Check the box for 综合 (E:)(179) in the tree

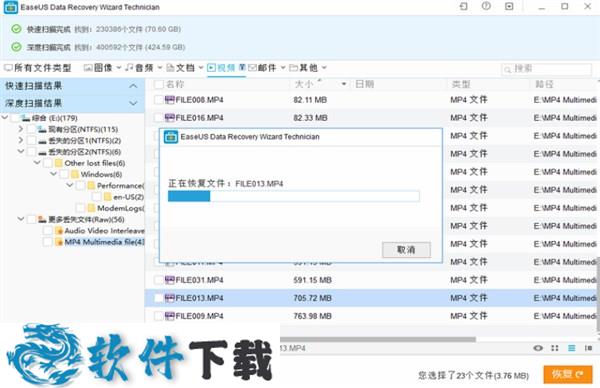(15, 118)
